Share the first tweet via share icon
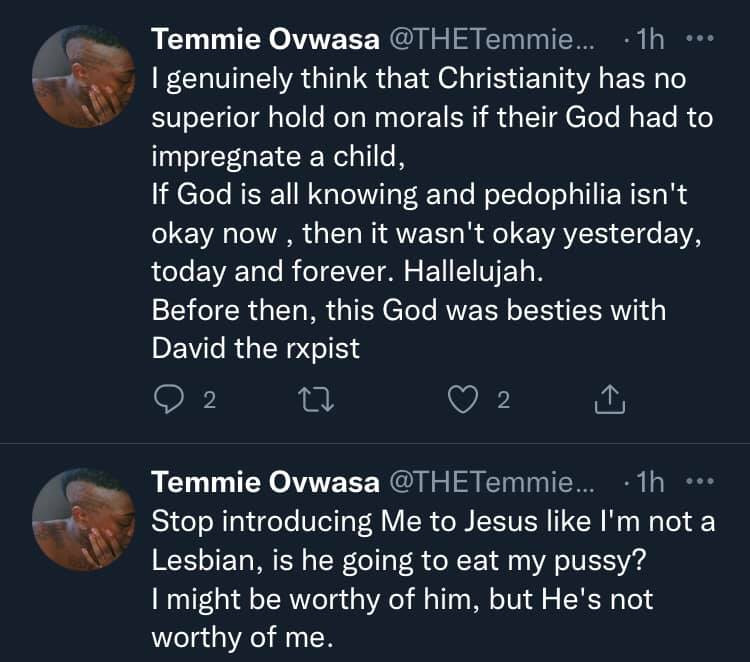Image resolution: width=750 pixels, height=662 pixels. [x=608, y=401]
